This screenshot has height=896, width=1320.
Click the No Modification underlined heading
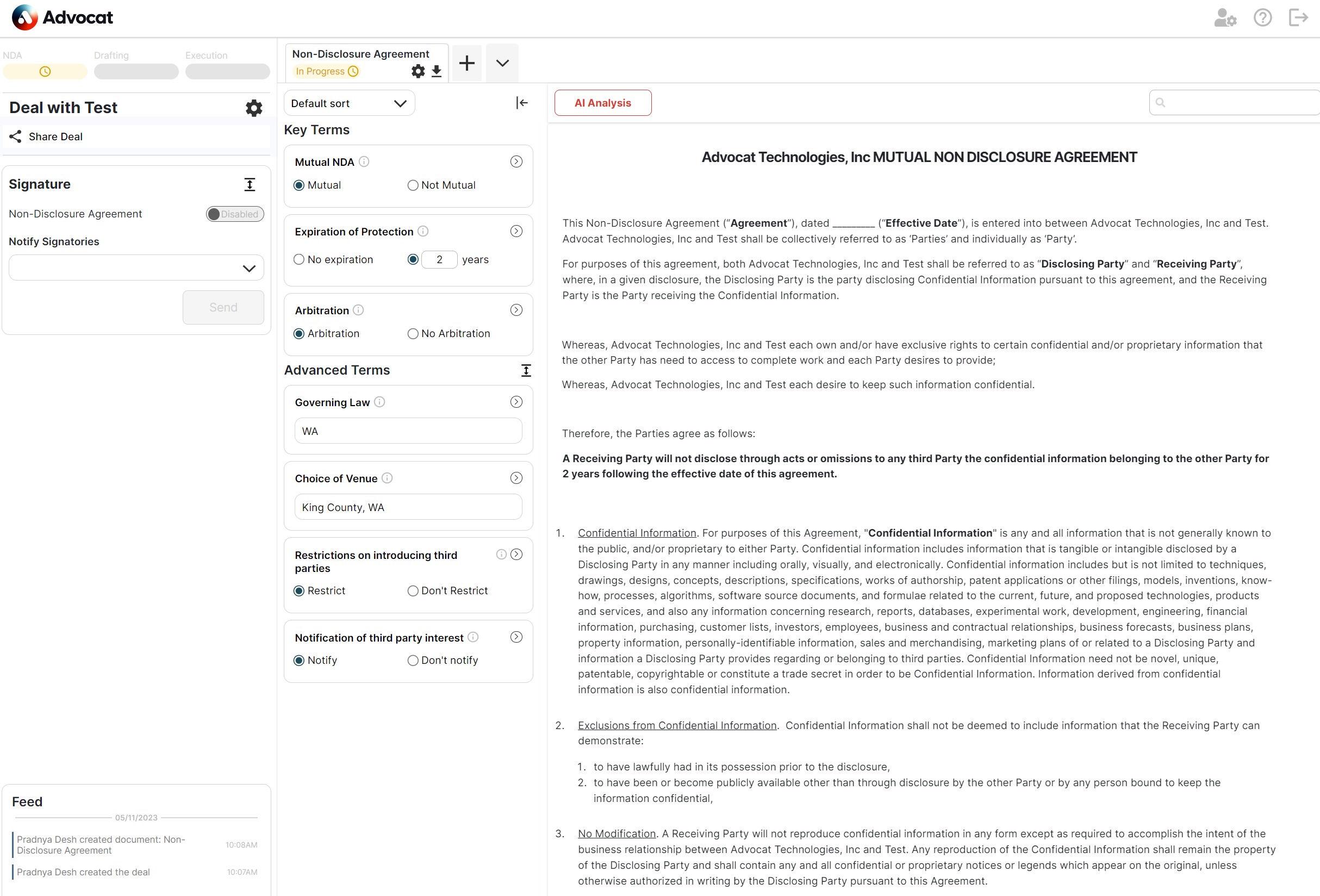pyautogui.click(x=617, y=833)
